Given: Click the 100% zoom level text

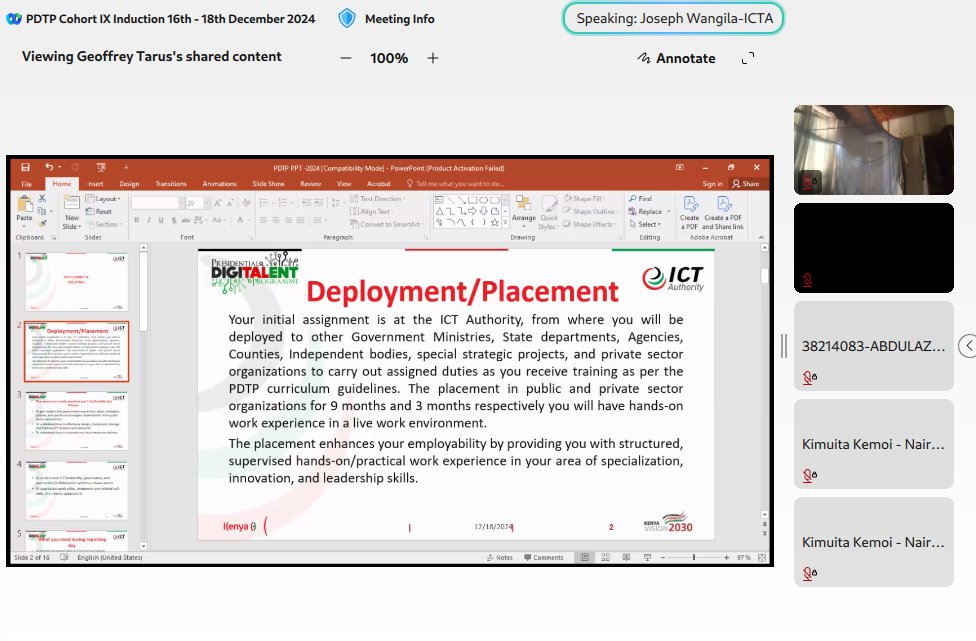Looking at the screenshot, I should point(389,58).
